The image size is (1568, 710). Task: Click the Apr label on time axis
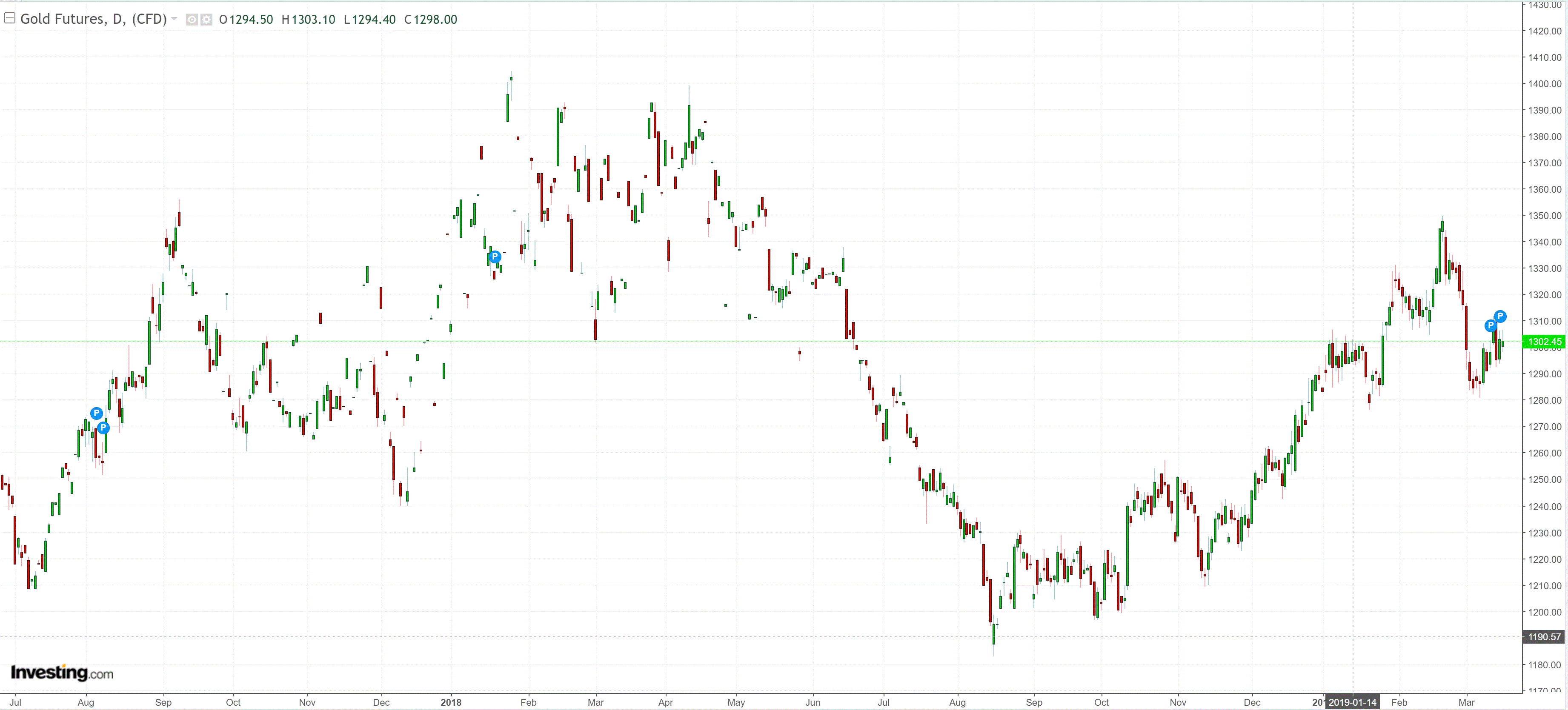[x=665, y=702]
